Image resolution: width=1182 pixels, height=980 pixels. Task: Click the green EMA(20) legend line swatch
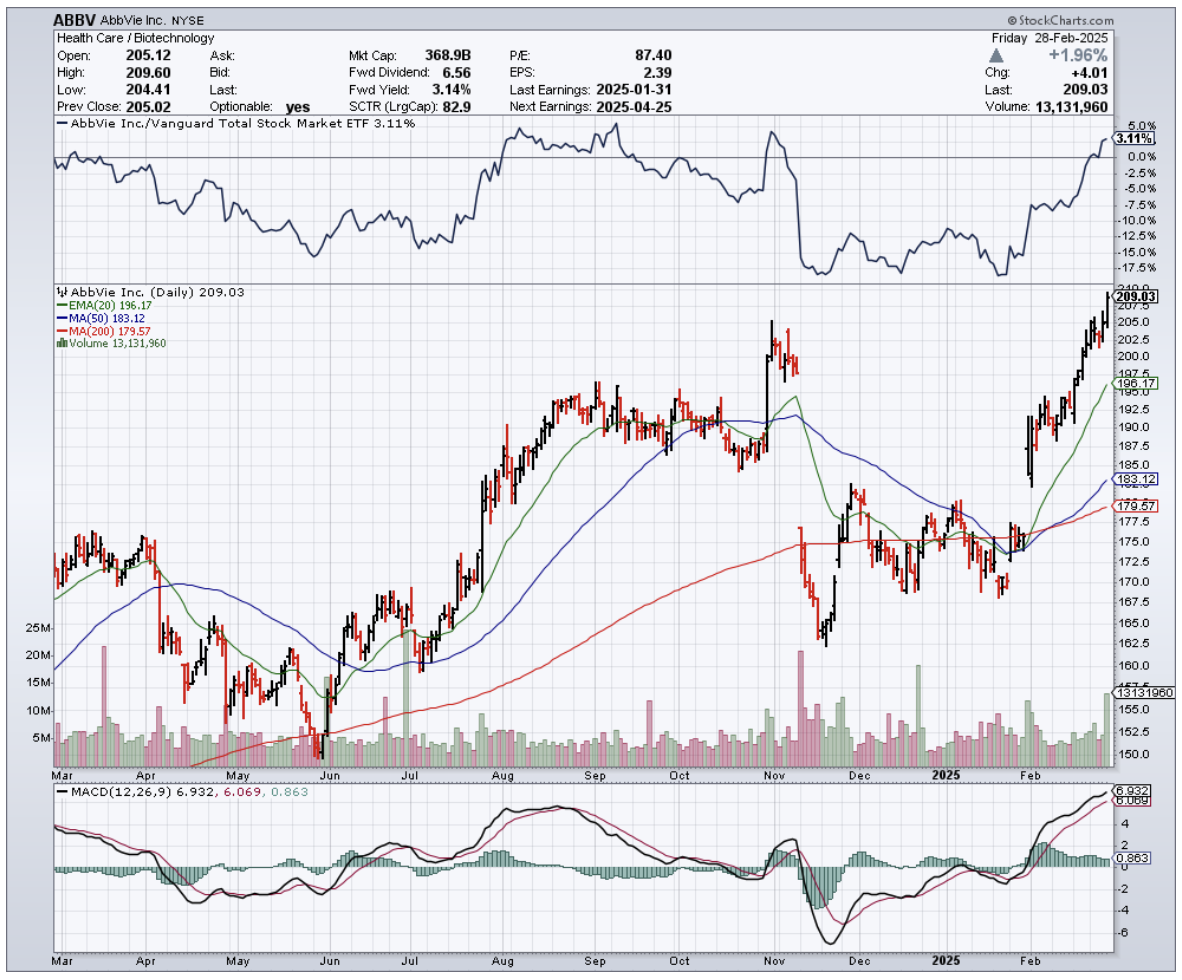point(61,305)
